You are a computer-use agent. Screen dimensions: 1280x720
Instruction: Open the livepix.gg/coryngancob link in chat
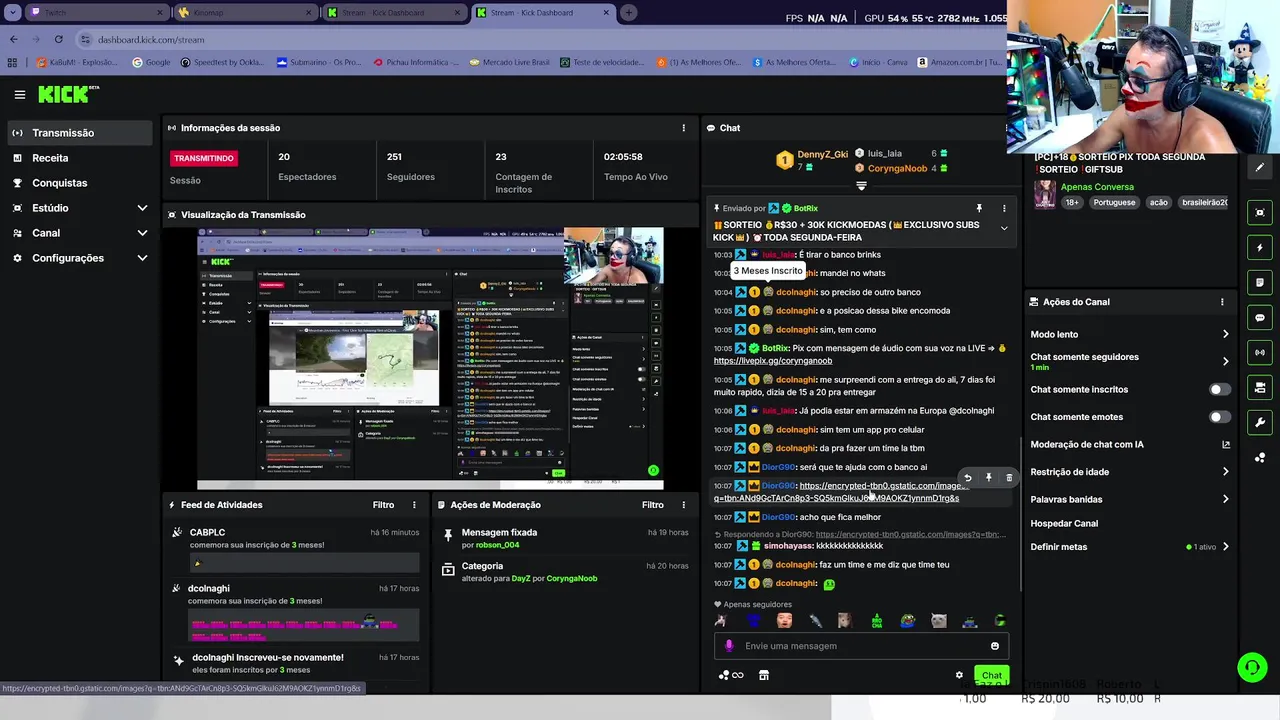[773, 361]
